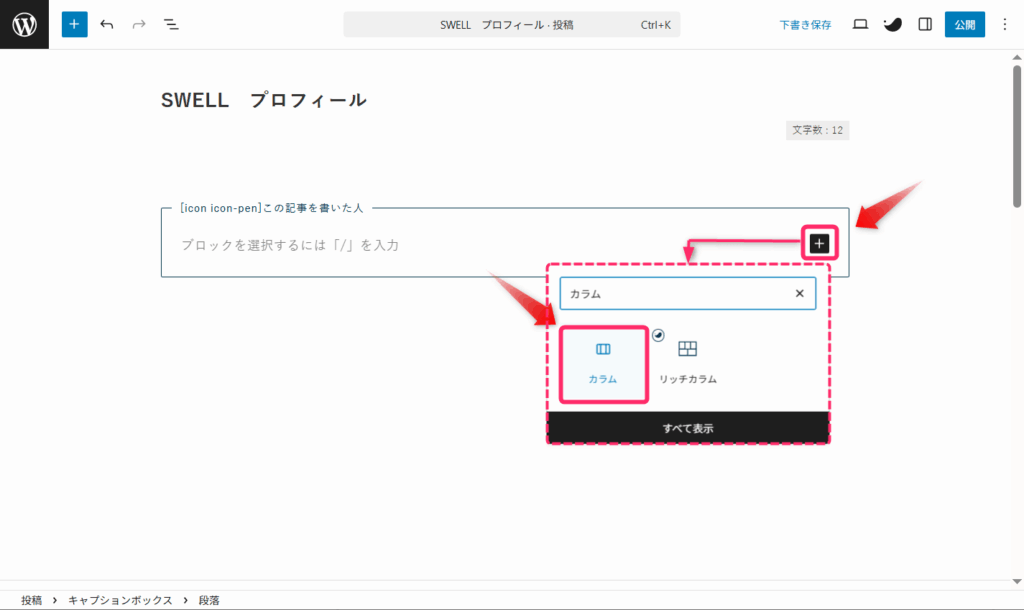Click the 投稿 breadcrumb
1024x610 pixels.
click(x=31, y=600)
